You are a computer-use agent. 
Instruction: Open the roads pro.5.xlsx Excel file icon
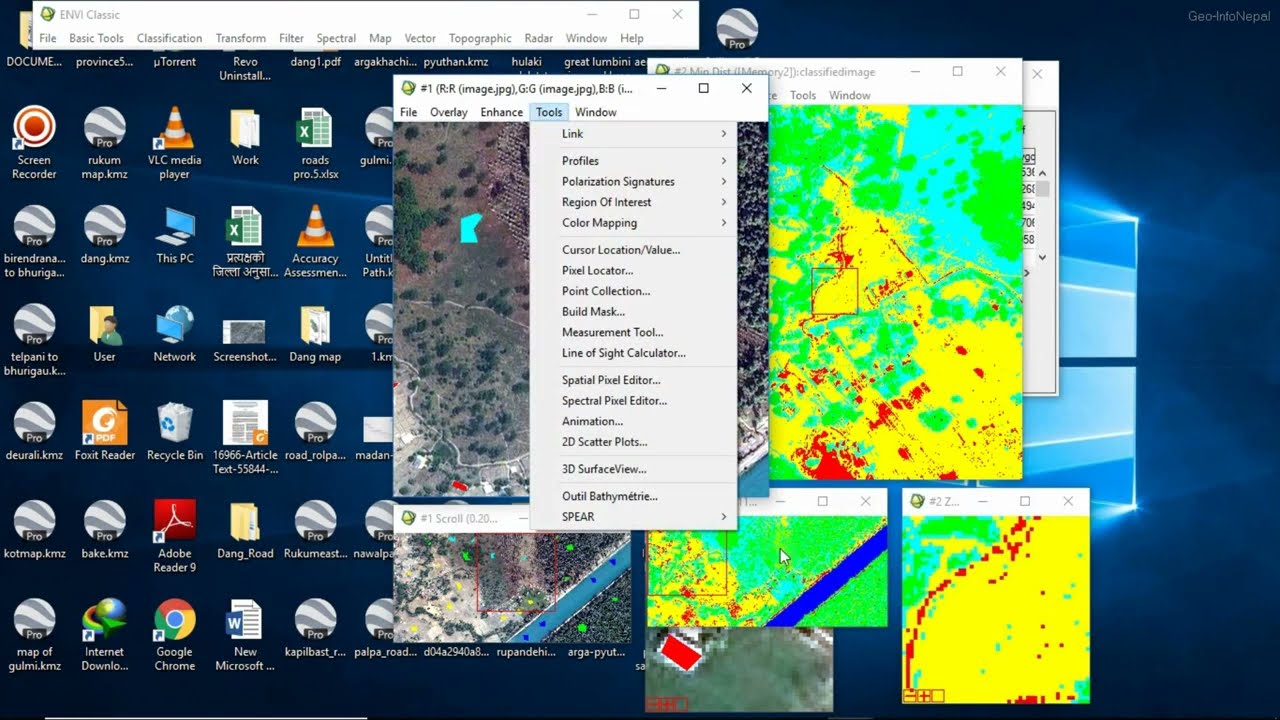point(315,143)
